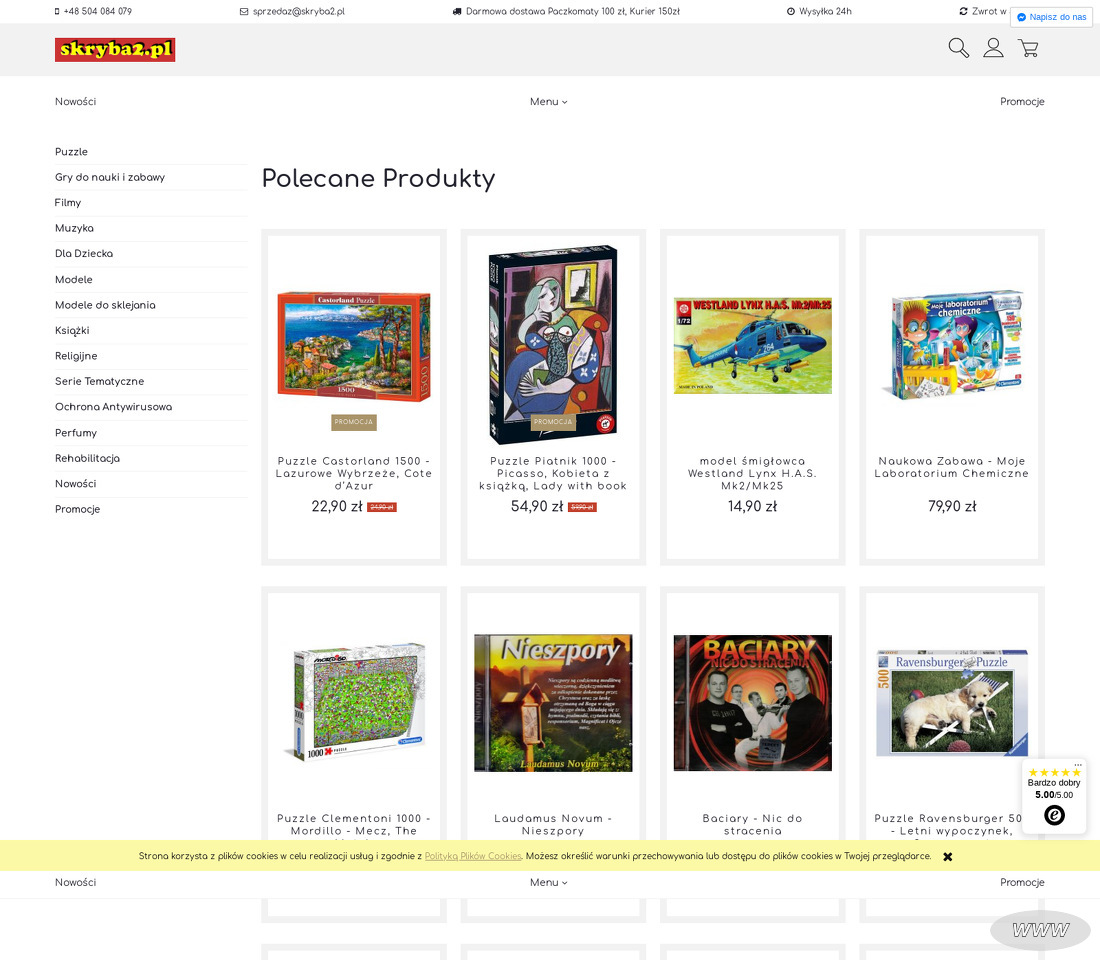Select Gry do nauki i zabawy category
The width and height of the screenshot is (1100, 960).
pyautogui.click(x=110, y=178)
